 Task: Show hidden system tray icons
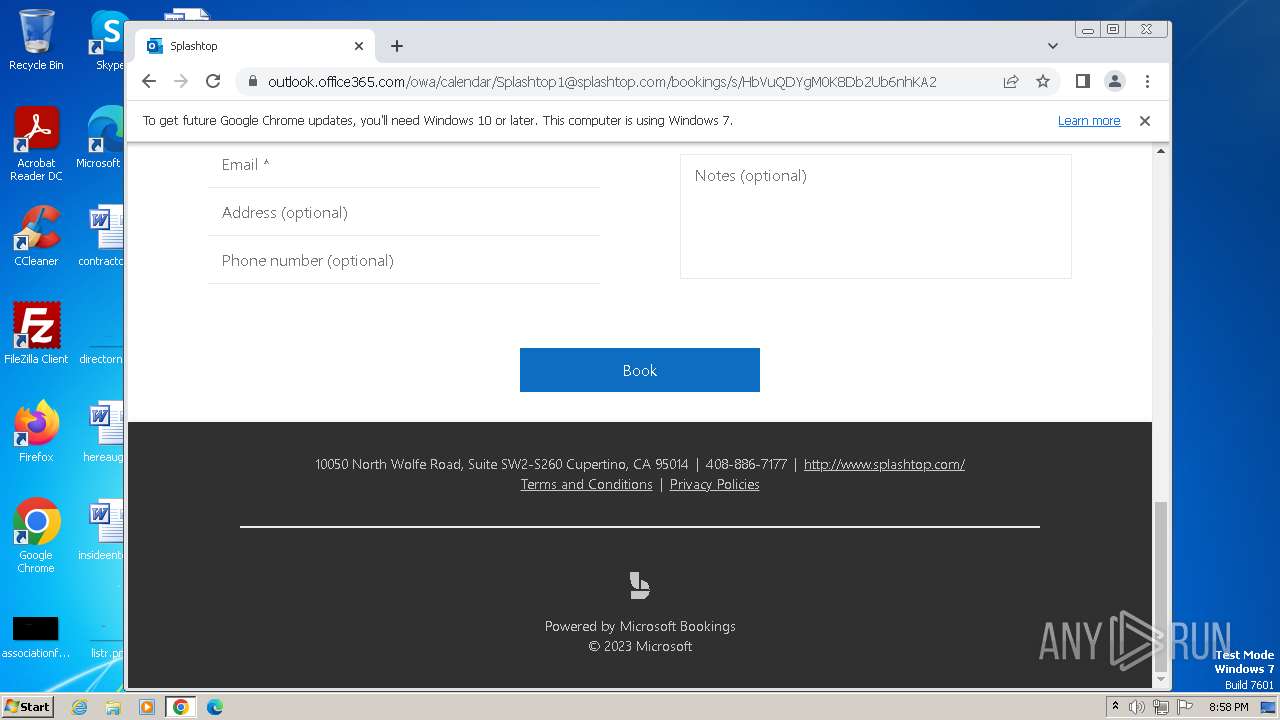tap(1115, 707)
